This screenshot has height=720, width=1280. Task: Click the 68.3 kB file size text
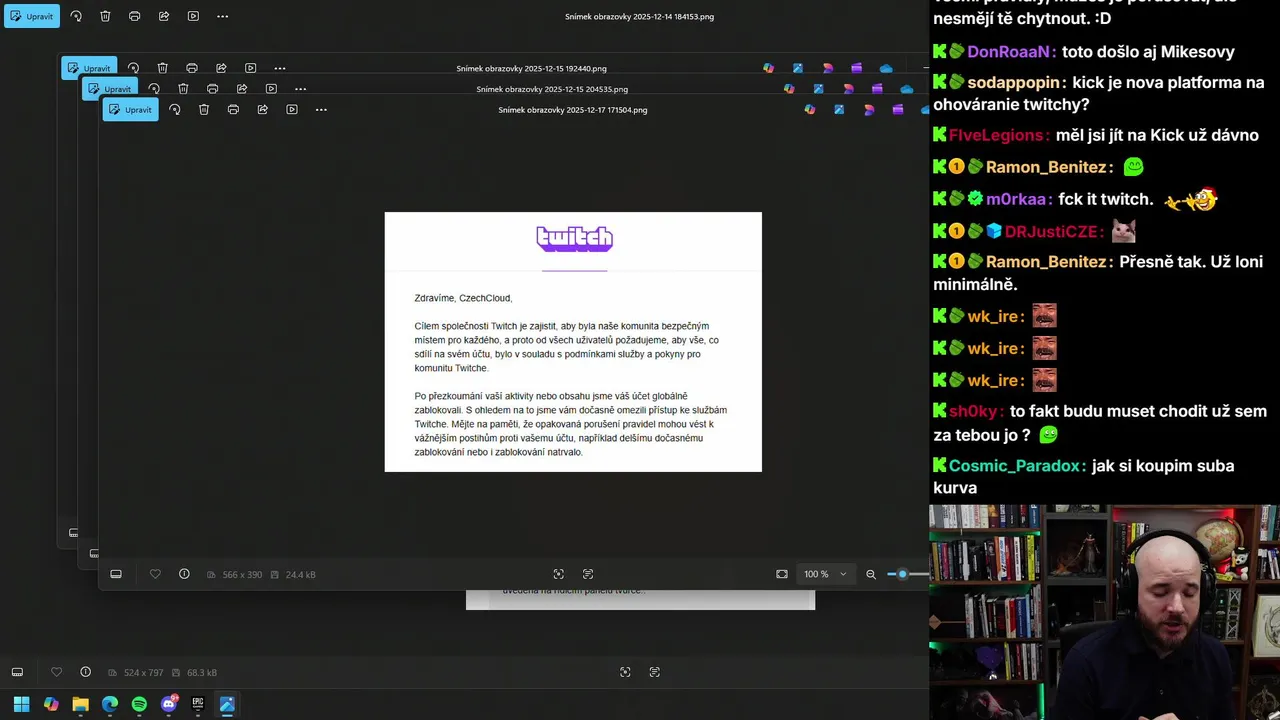[201, 673]
